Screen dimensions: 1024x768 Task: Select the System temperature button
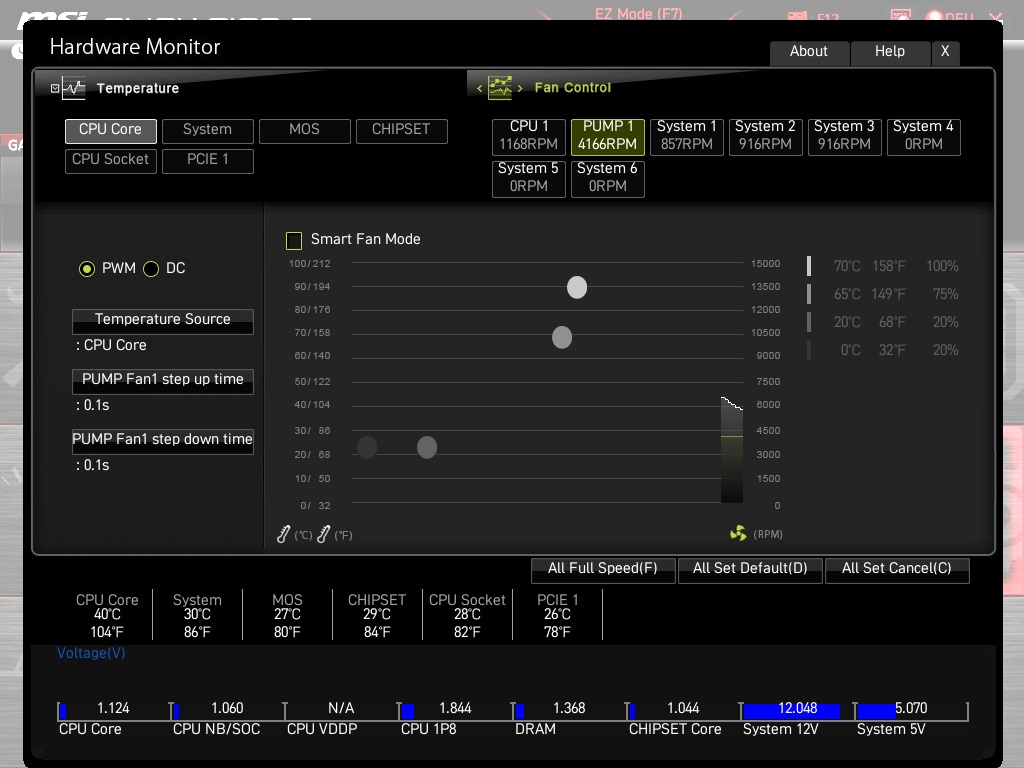point(208,131)
